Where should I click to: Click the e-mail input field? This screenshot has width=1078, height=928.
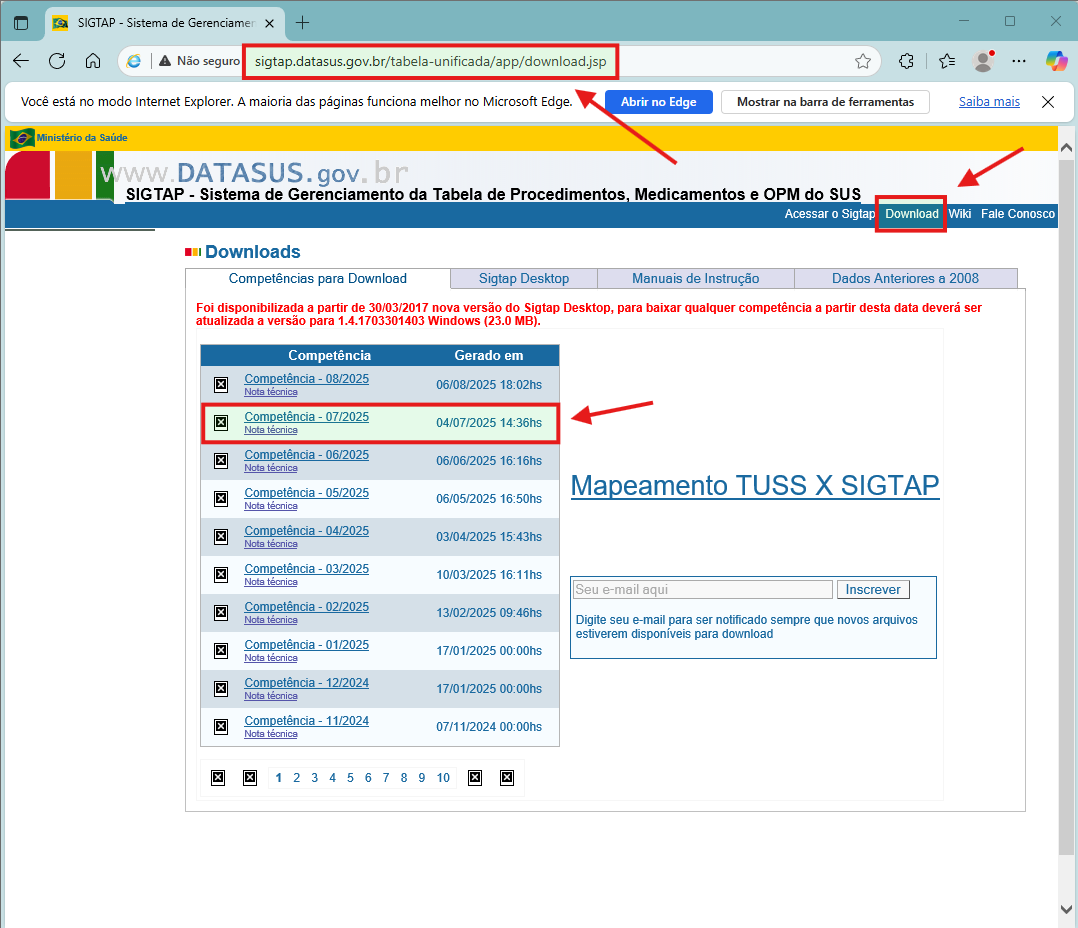click(x=702, y=590)
